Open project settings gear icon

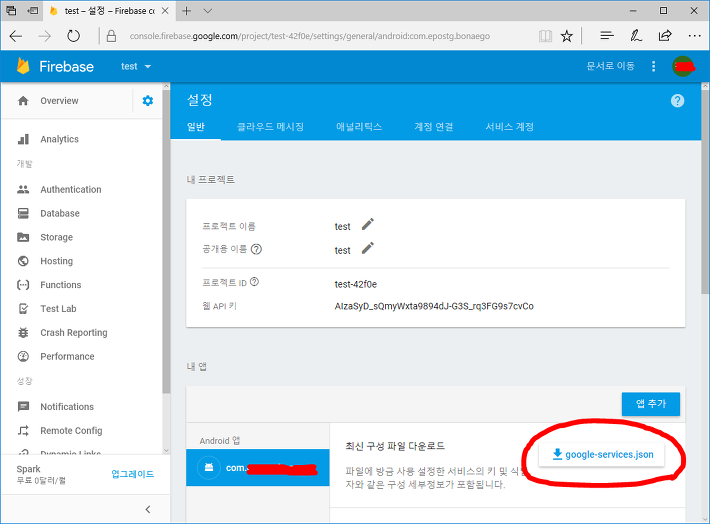(x=148, y=101)
